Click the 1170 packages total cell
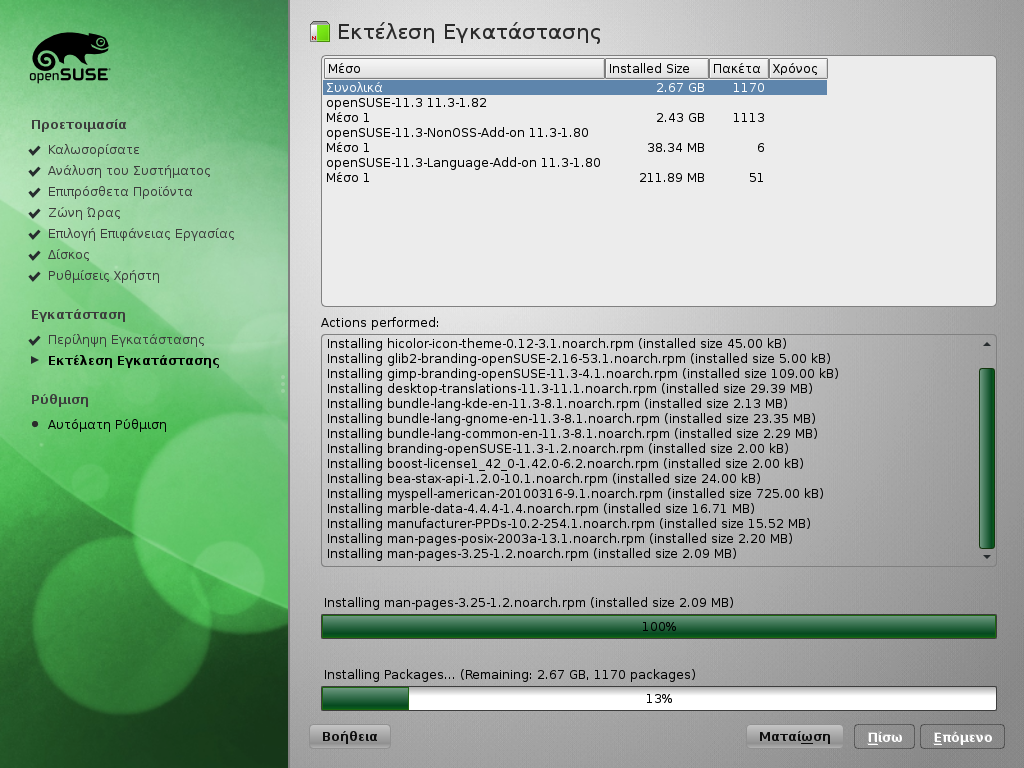Viewport: 1024px width, 768px height. [748, 88]
